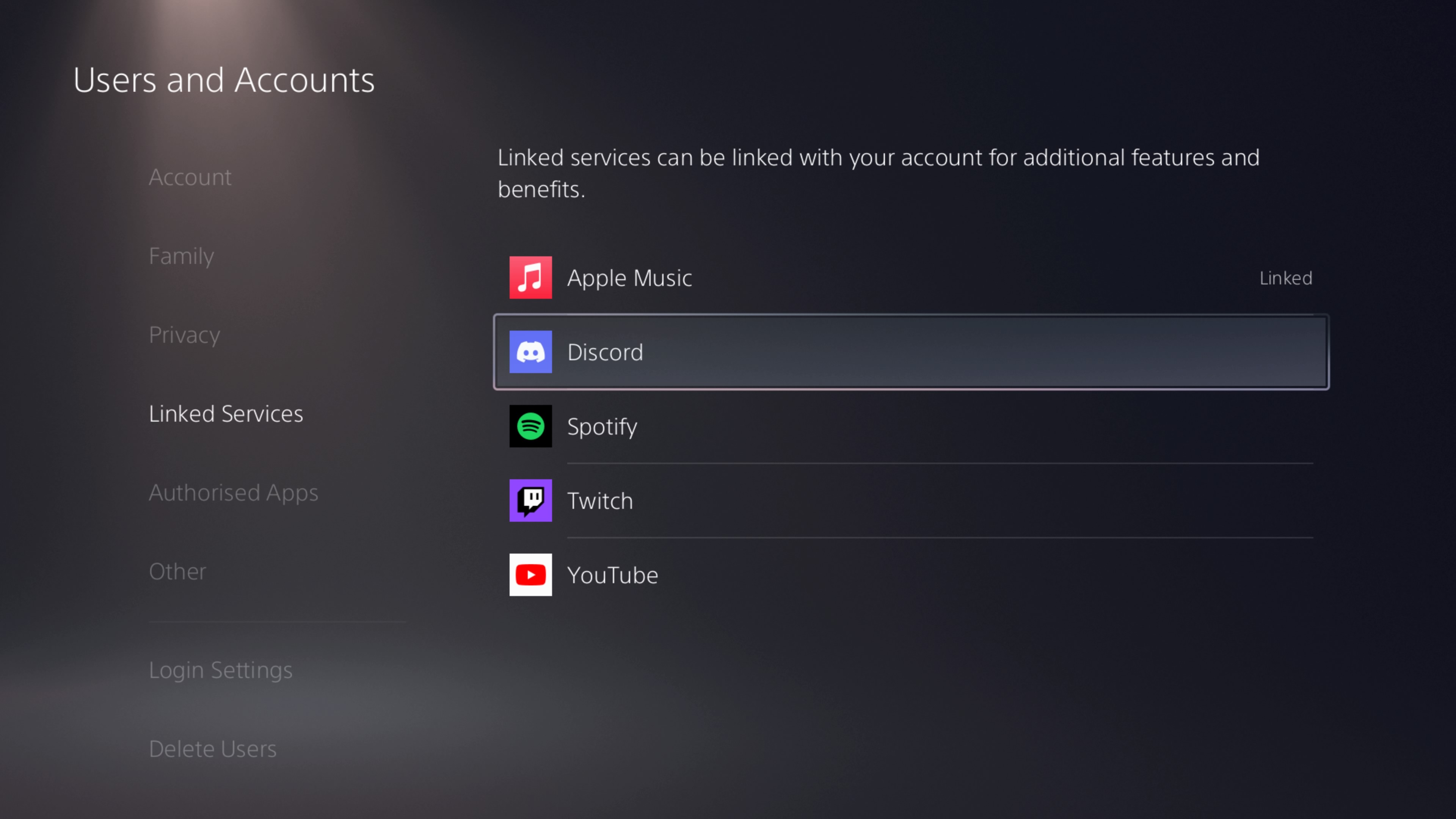Screen dimensions: 1456x819
Task: Select the YouTube icon
Action: [530, 575]
